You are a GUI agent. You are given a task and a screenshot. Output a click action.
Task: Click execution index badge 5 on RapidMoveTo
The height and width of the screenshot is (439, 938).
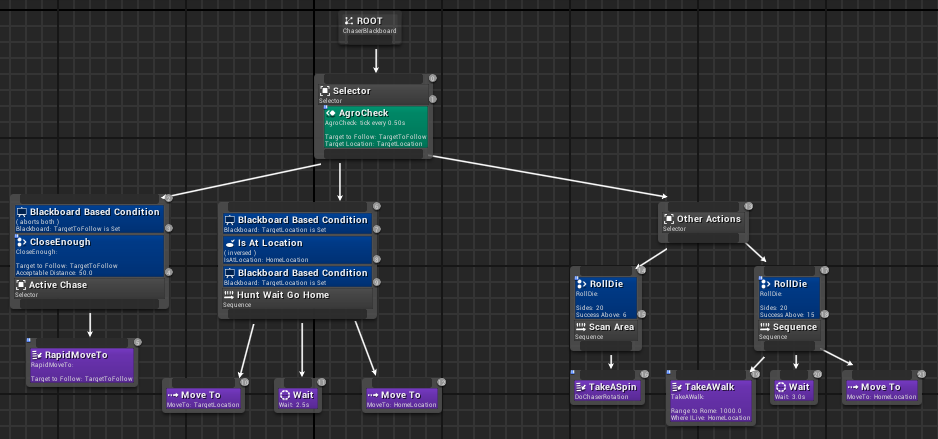(138, 342)
